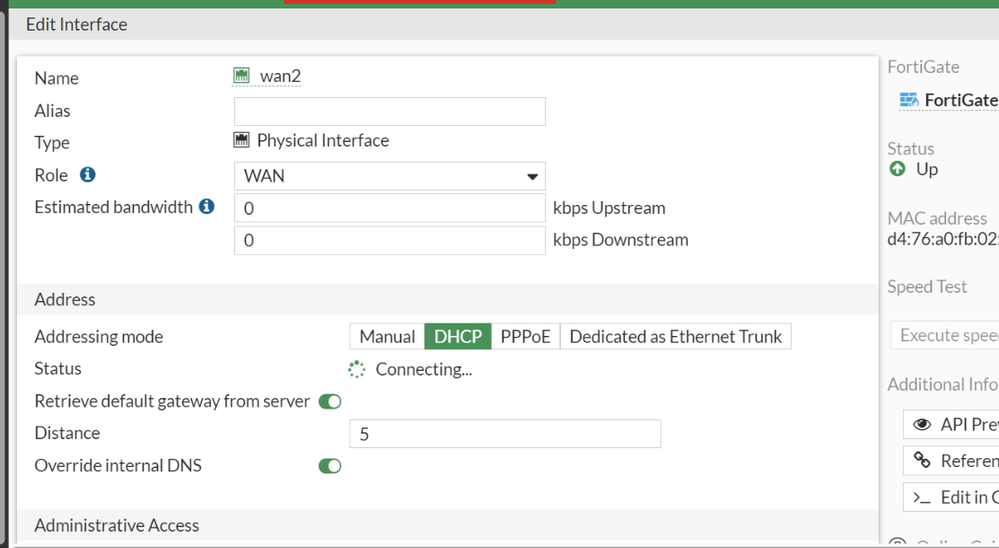Select DHCP addressing mode
This screenshot has width=999, height=548.
(458, 337)
